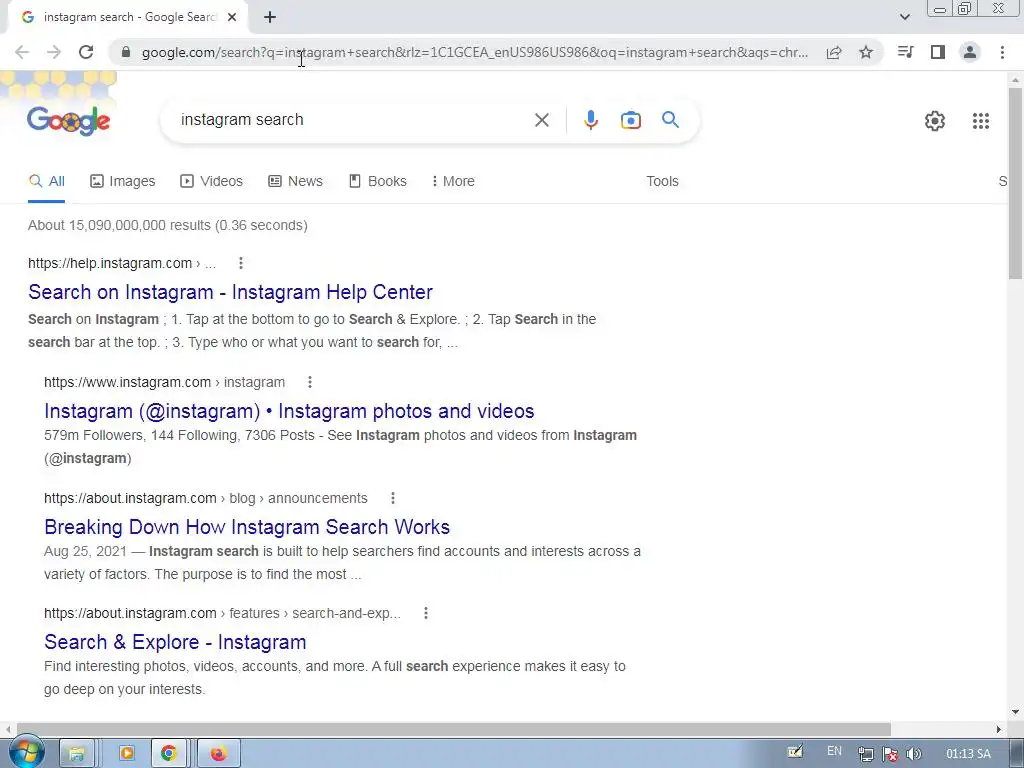Launch the media player taskbar icon
Image resolution: width=1024 pixels, height=768 pixels.
(x=127, y=754)
